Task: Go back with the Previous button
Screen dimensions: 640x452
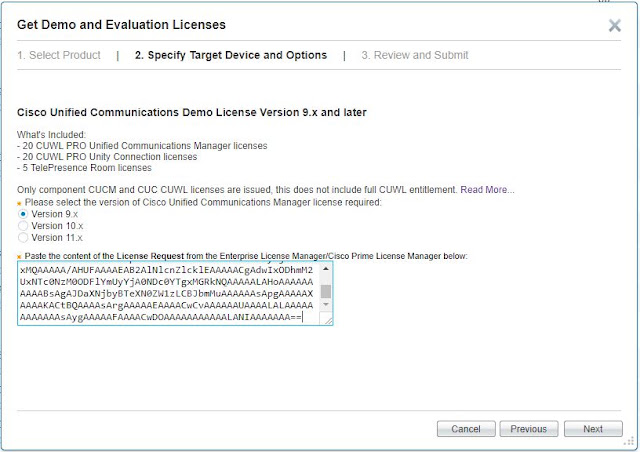Action: coord(529,429)
